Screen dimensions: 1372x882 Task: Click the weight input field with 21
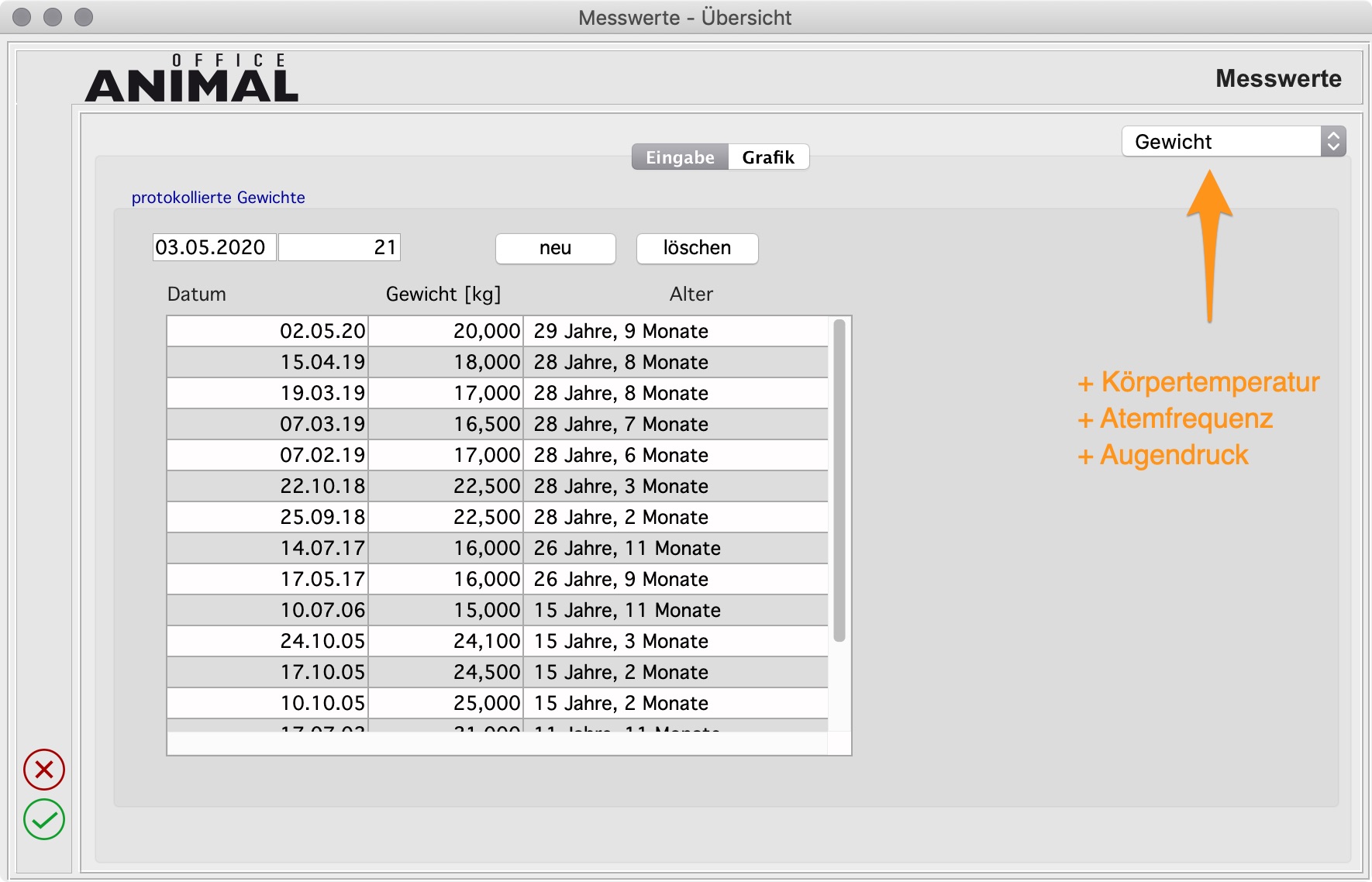340,247
